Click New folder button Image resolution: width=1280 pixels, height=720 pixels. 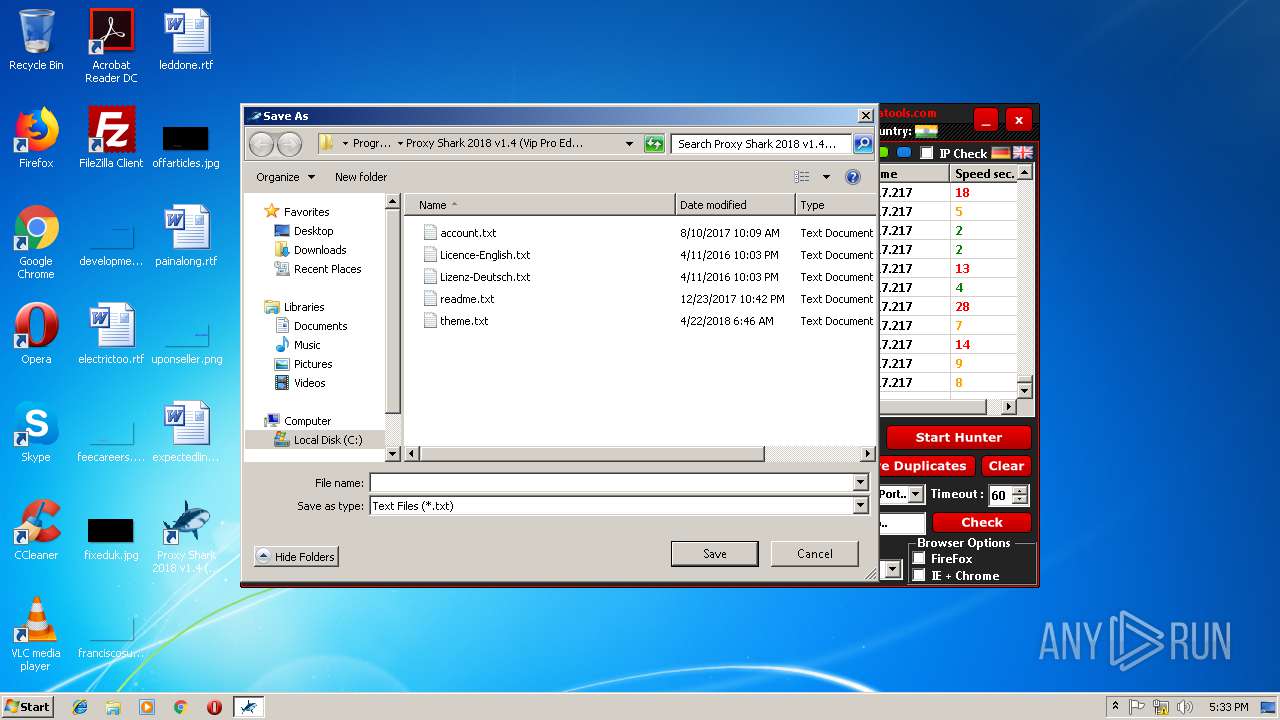[361, 177]
